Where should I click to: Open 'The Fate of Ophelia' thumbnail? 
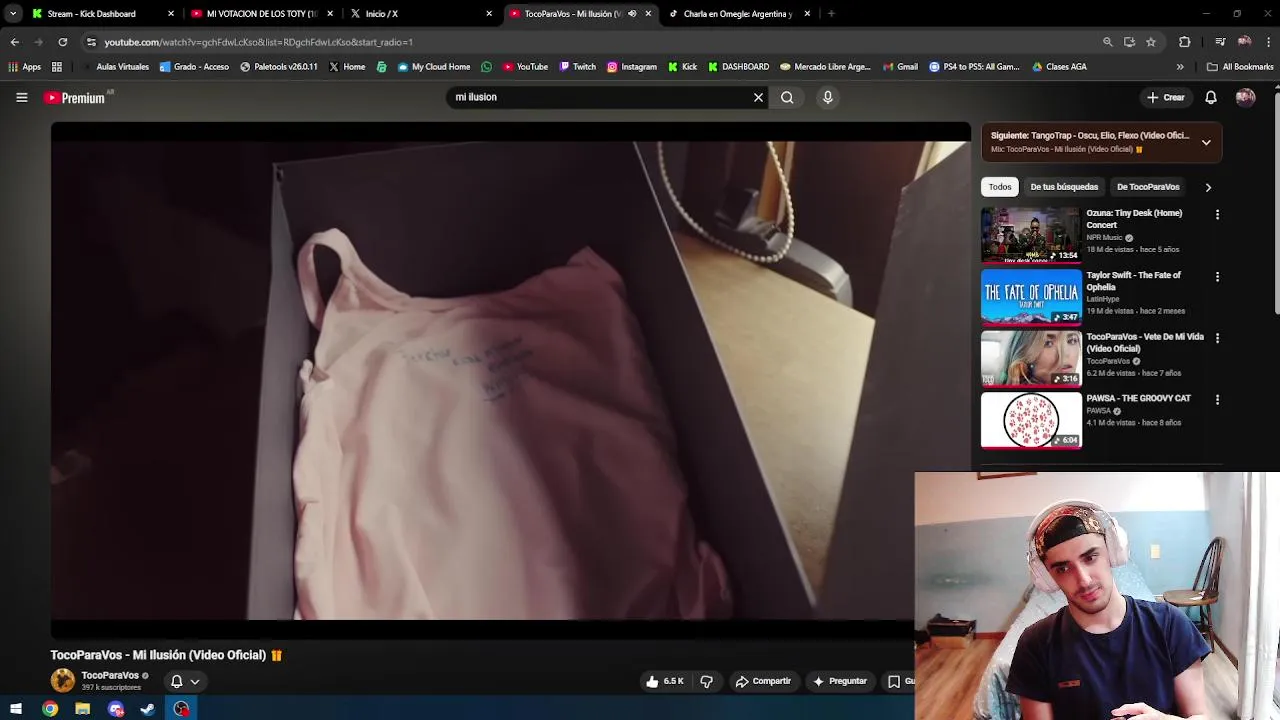click(x=1031, y=297)
